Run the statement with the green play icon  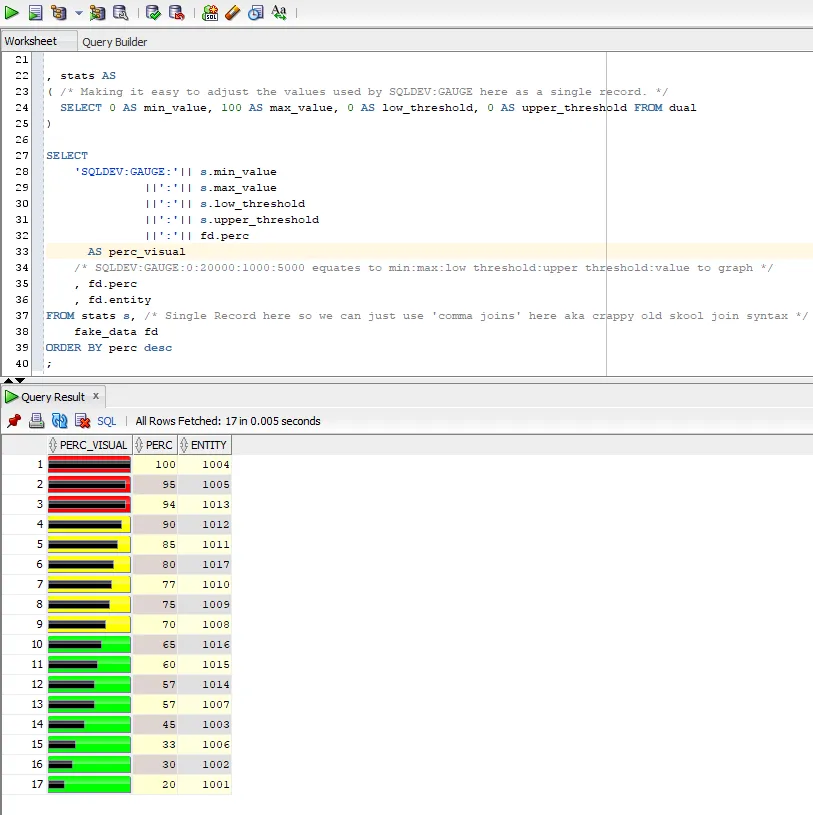pyautogui.click(x=12, y=13)
